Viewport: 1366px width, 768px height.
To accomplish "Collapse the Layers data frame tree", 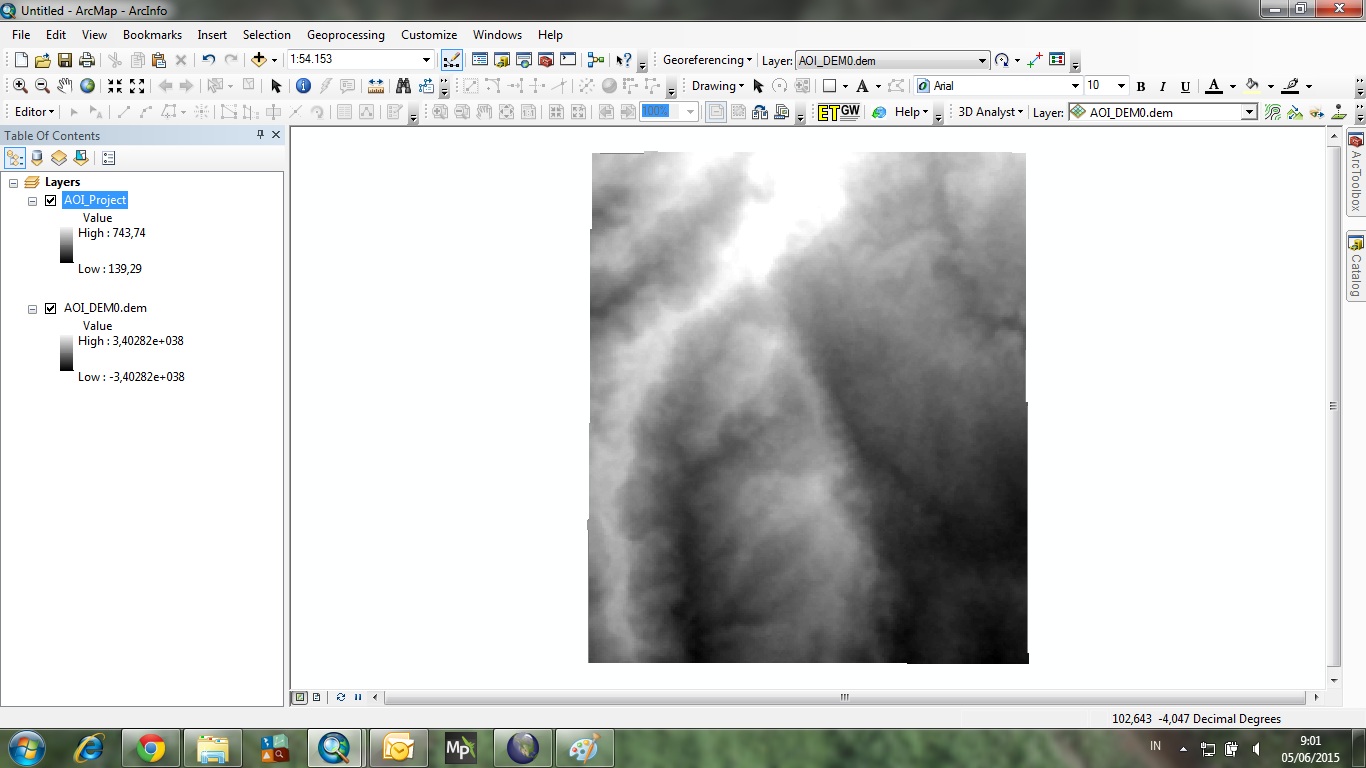I will 14,183.
